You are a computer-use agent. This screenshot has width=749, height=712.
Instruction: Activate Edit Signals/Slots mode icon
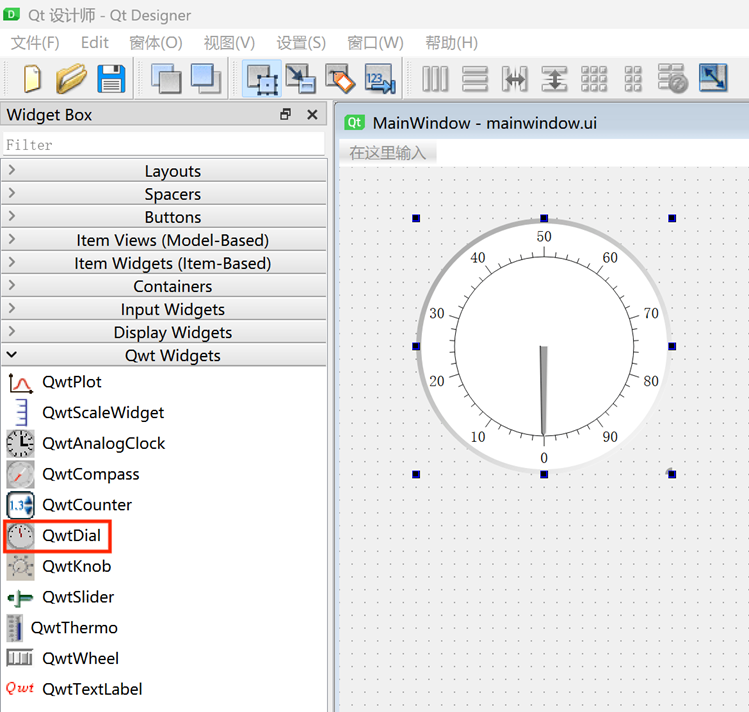(x=301, y=79)
